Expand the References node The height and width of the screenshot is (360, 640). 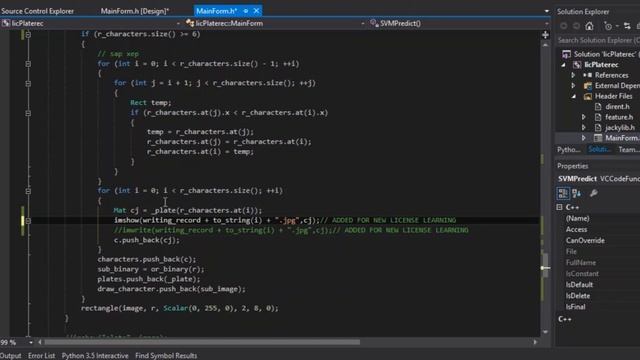tap(573, 75)
